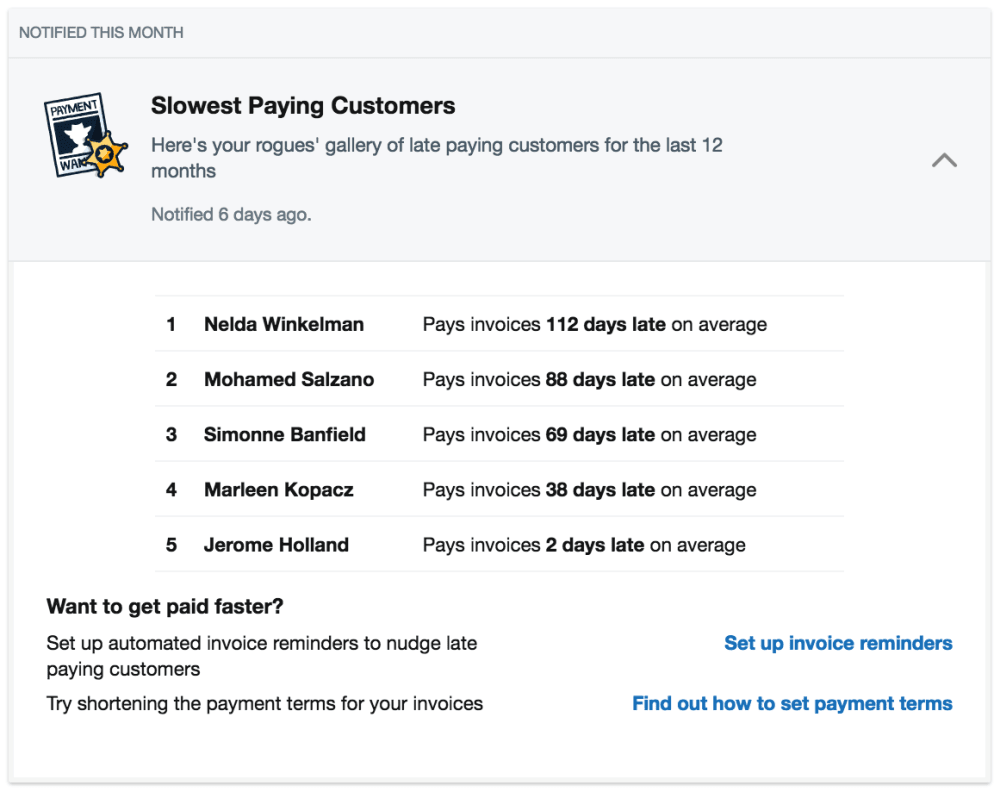
Task: Click the Slowest Paying Customers title
Action: (x=302, y=105)
